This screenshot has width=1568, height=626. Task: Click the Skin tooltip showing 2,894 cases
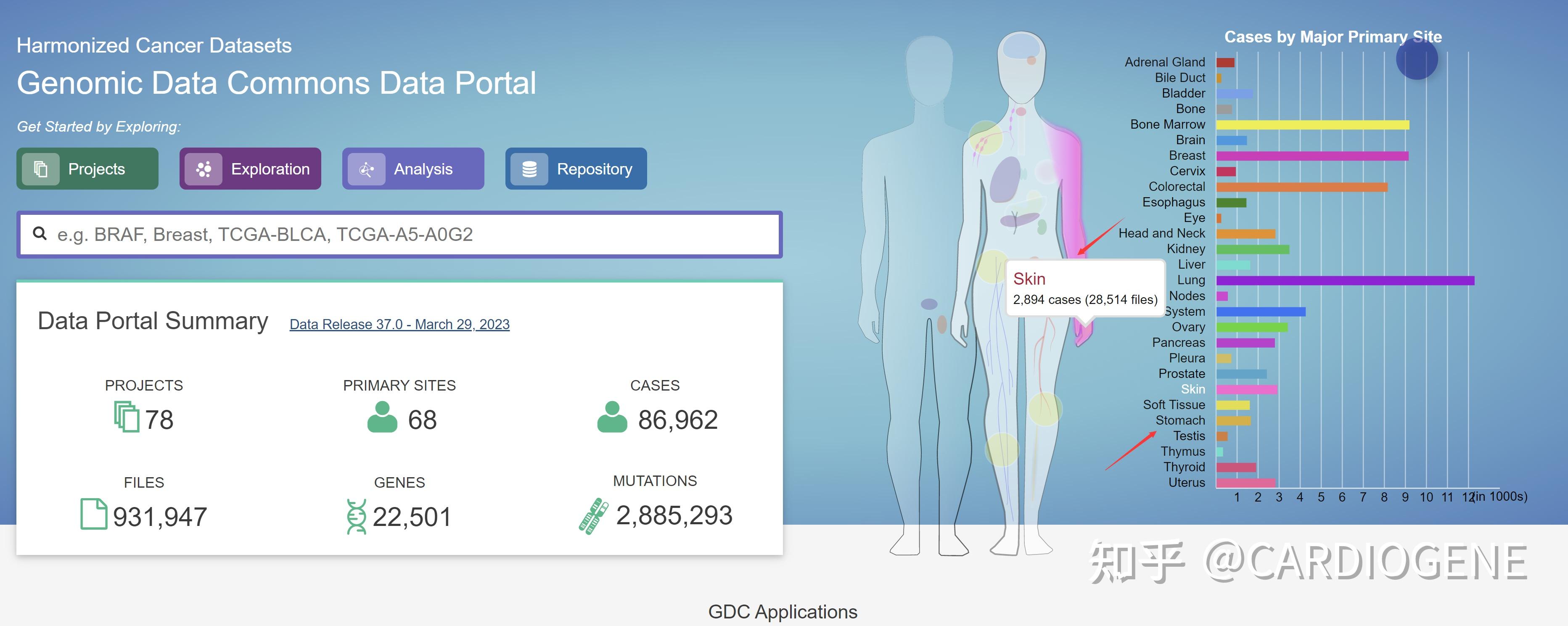pos(1085,287)
